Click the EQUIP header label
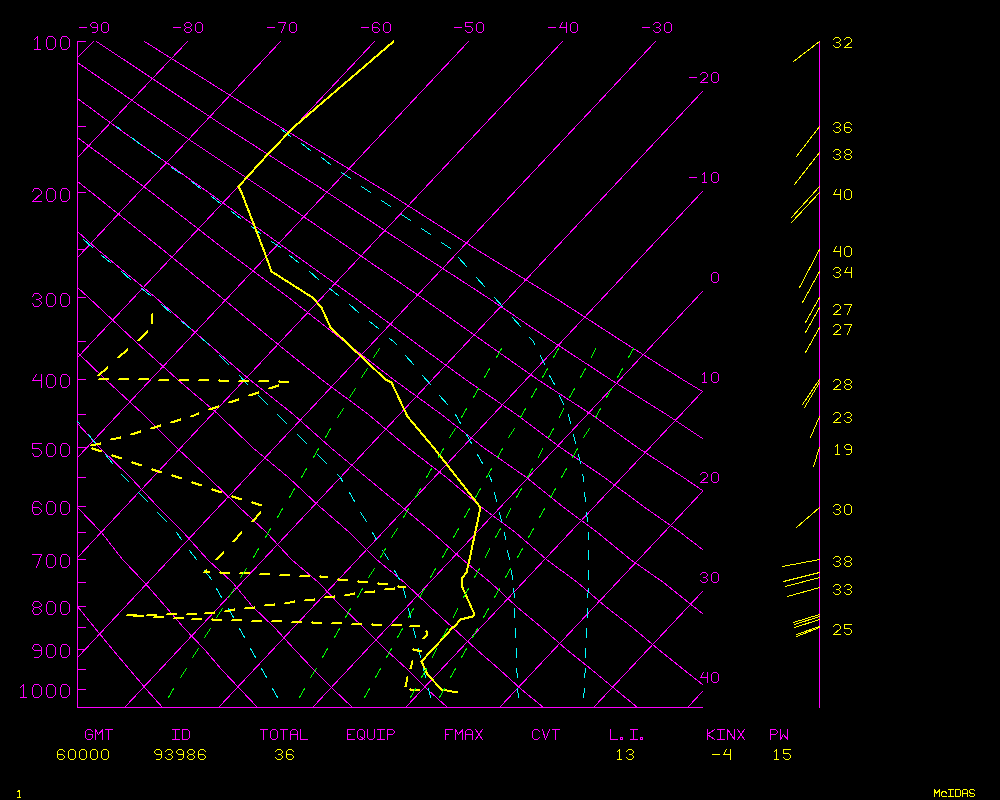Screen dimensions: 1000x800 (x=370, y=735)
